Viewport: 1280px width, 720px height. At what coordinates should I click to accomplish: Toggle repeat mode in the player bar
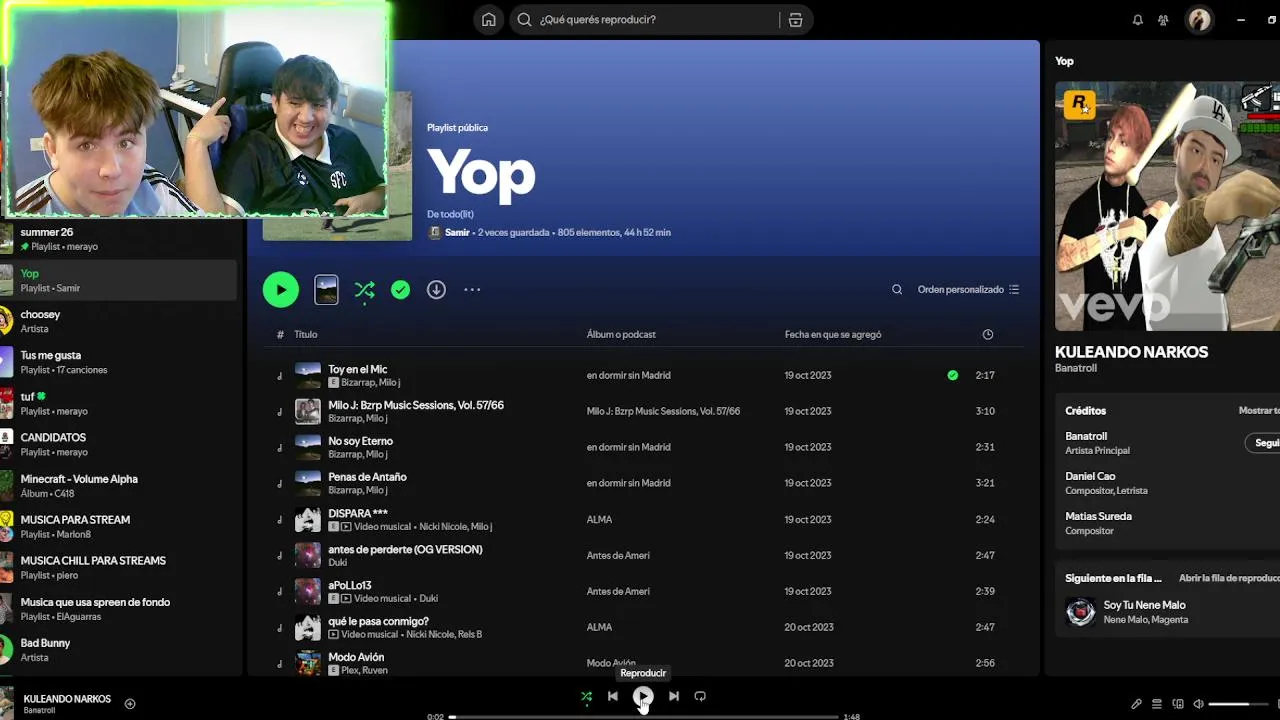[700, 696]
